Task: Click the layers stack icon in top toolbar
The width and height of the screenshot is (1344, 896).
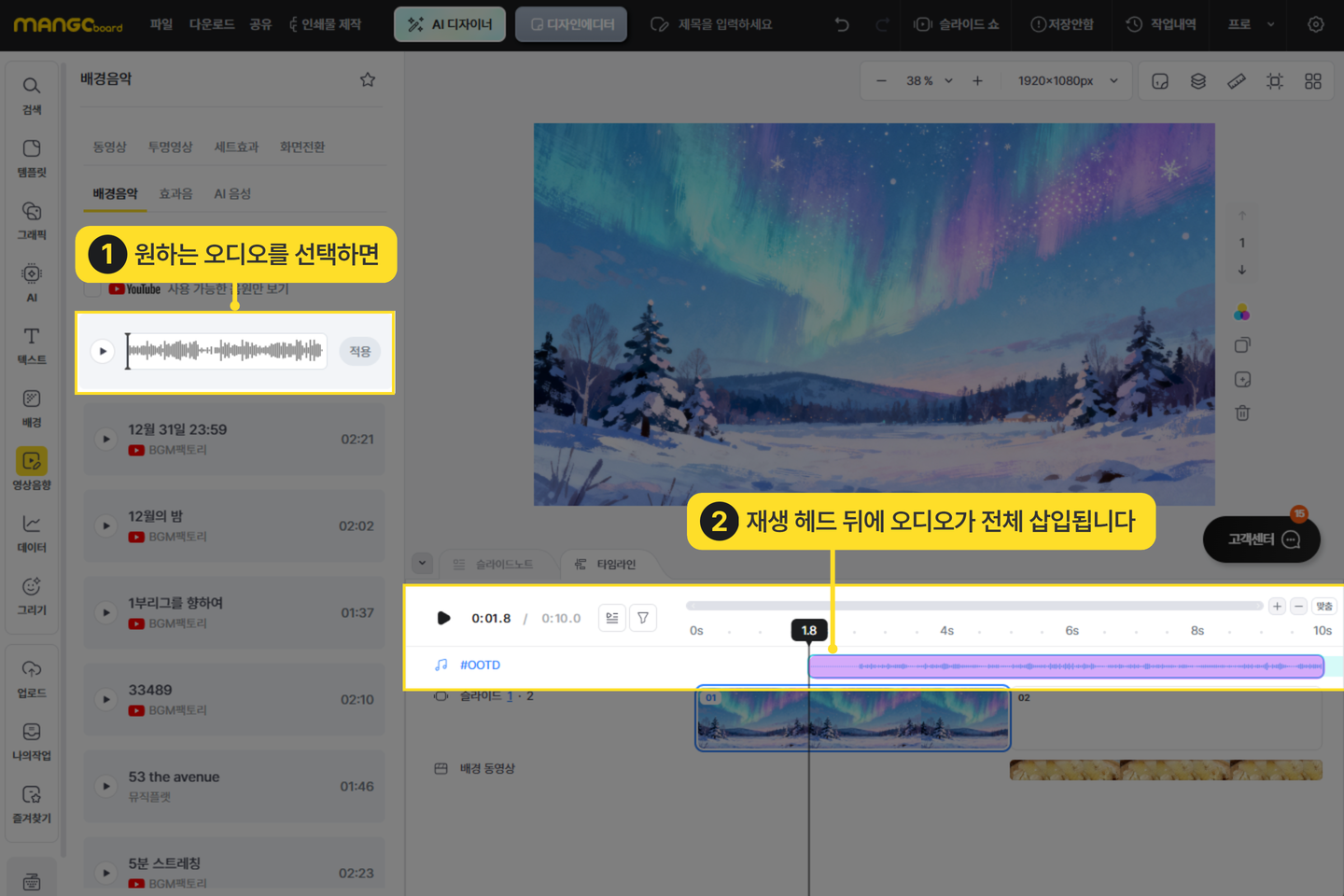Action: click(x=1198, y=81)
